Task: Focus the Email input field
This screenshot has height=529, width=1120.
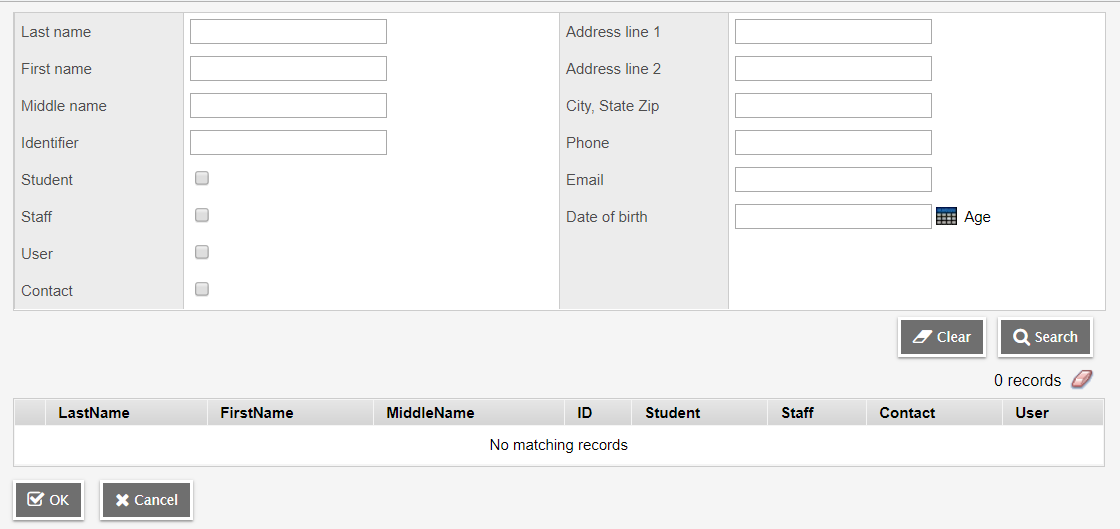Action: 834,179
